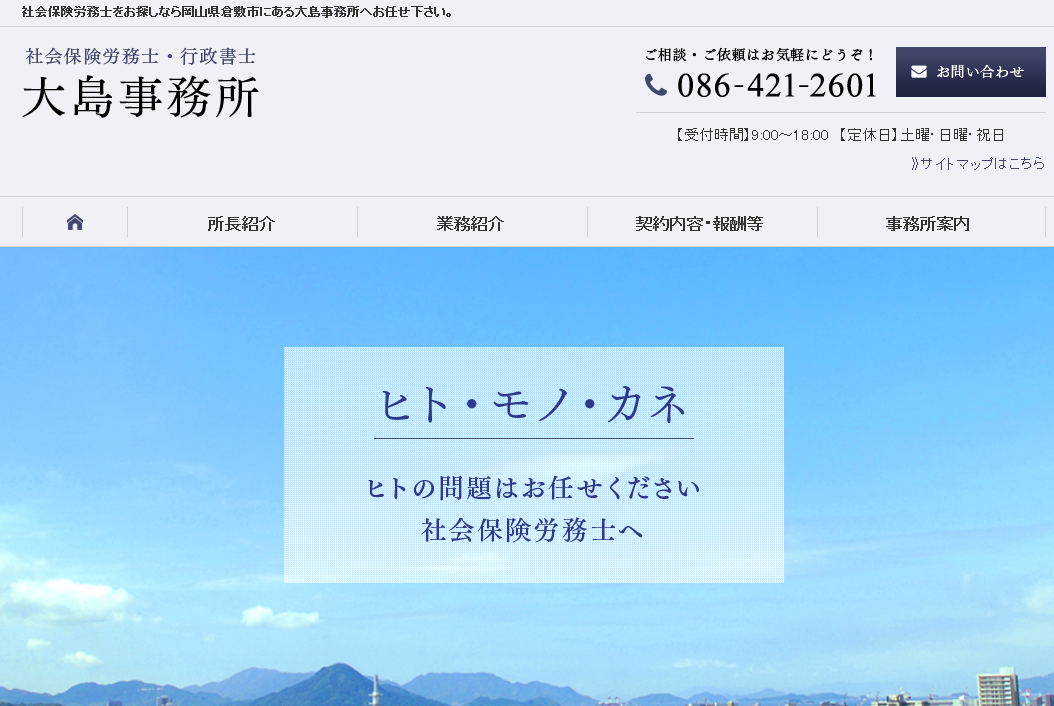This screenshot has width=1054, height=706.
Task: Click the home icon in the navigation bar
Action: [73, 223]
